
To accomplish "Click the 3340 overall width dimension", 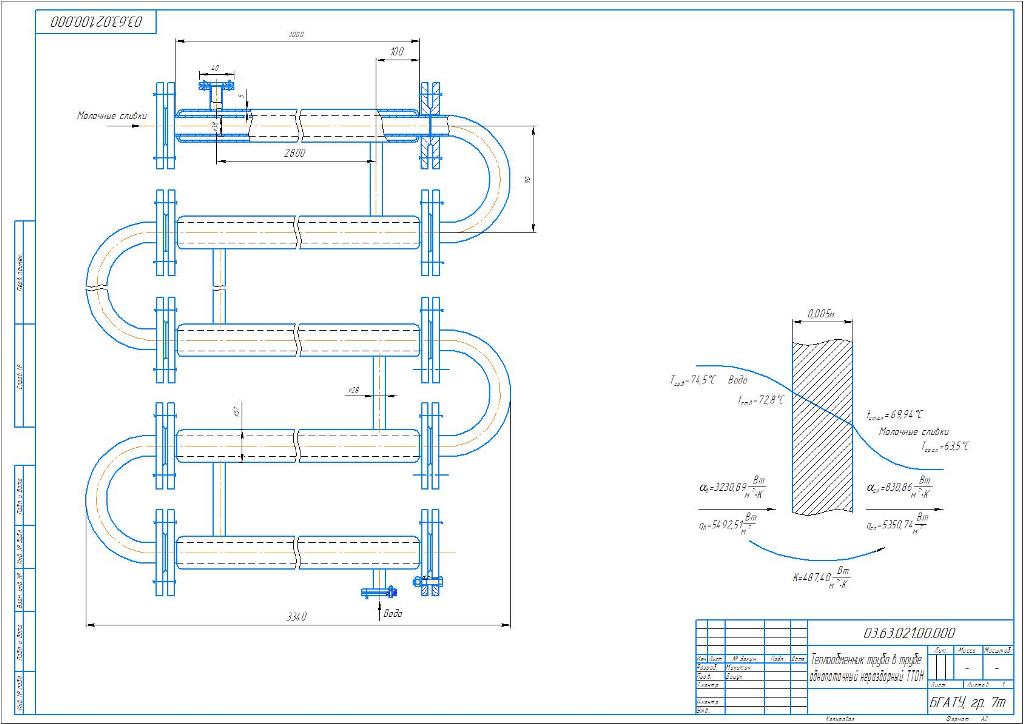I will (x=298, y=616).
